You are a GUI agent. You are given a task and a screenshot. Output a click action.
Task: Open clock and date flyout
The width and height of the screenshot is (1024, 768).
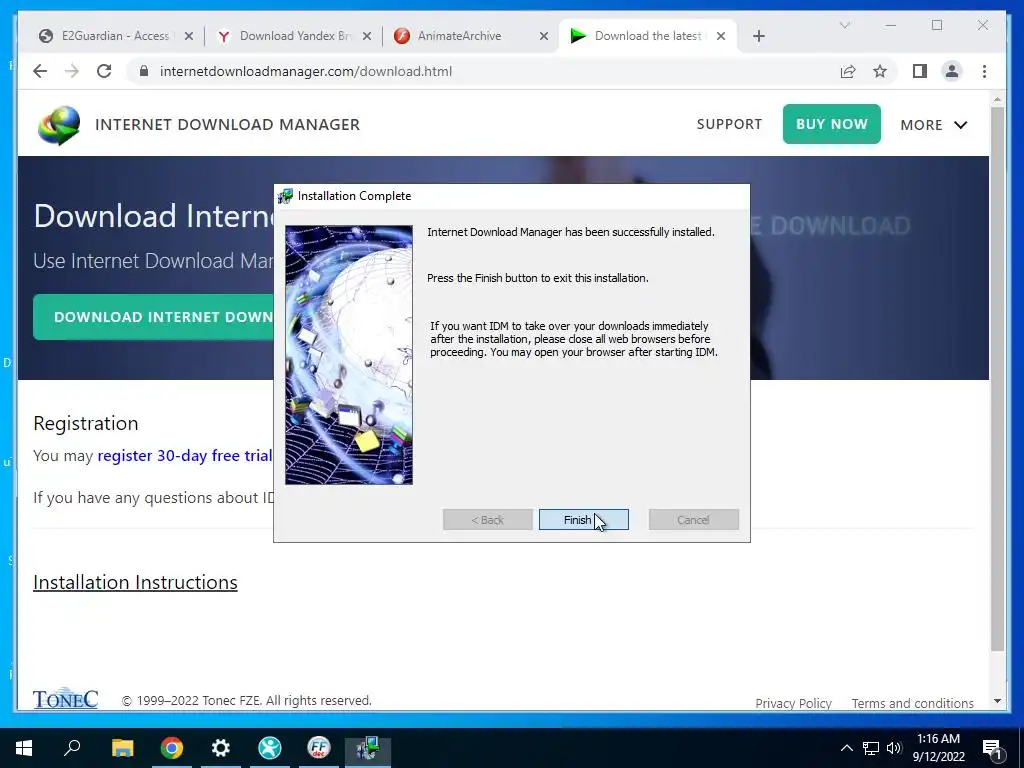tap(938, 748)
